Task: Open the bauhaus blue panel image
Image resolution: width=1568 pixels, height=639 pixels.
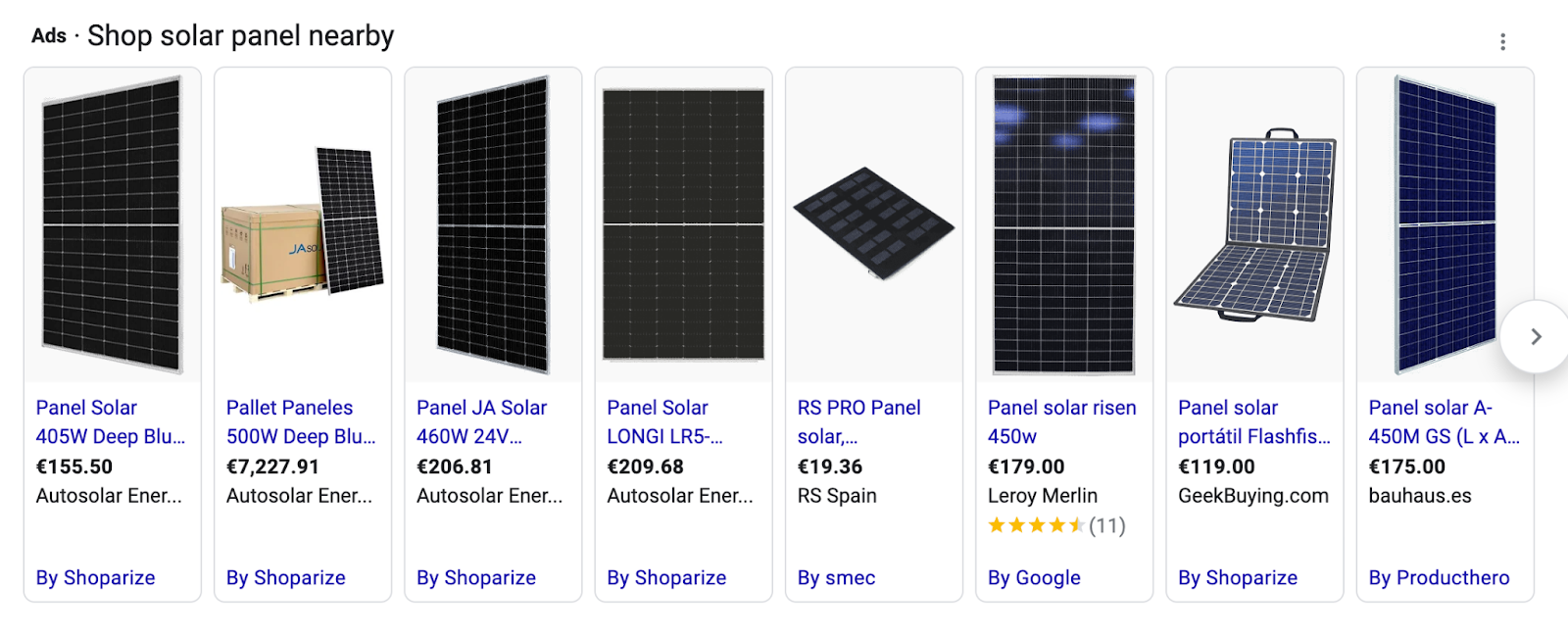Action: pyautogui.click(x=1445, y=225)
